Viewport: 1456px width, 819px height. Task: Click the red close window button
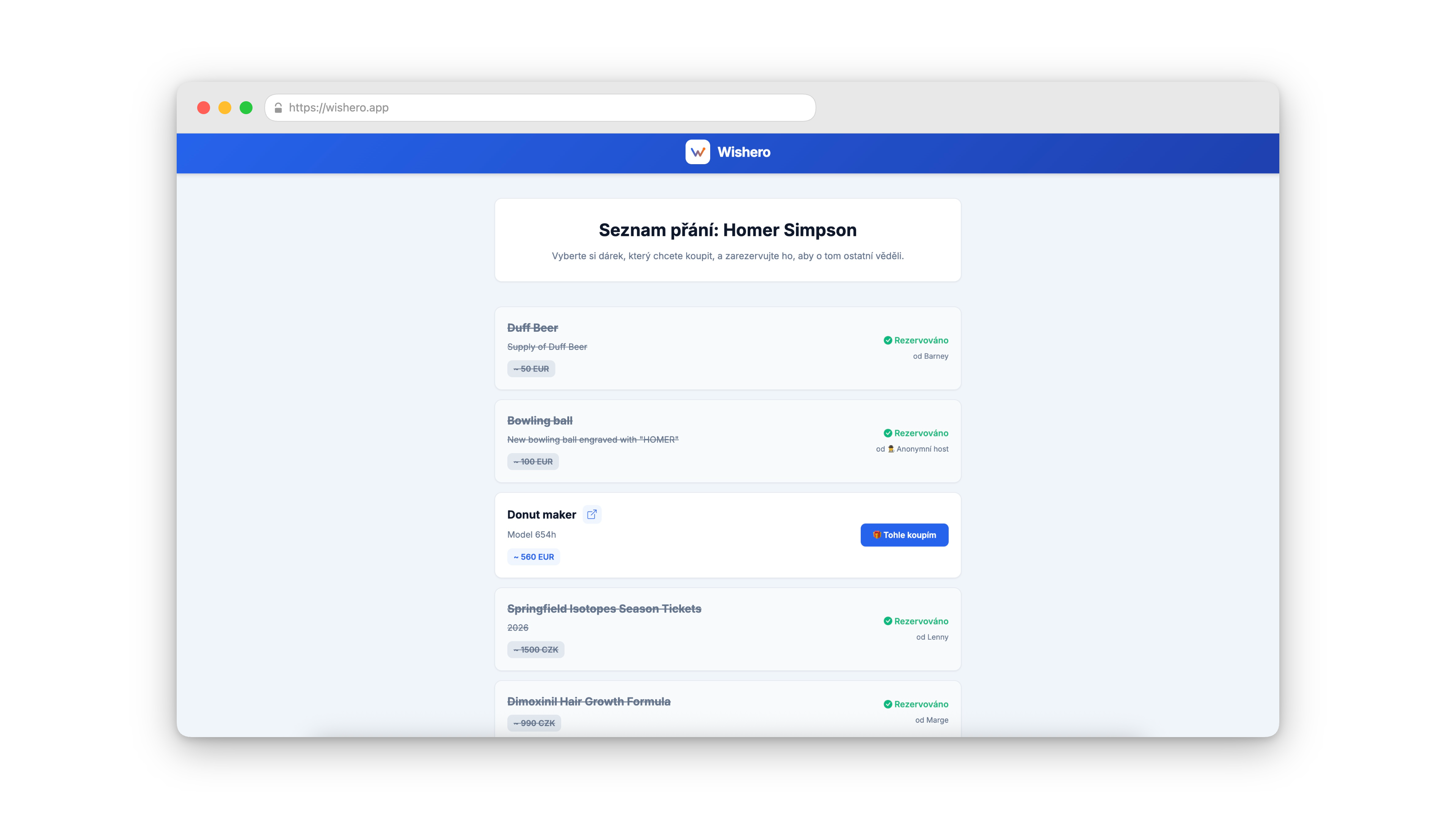pos(204,107)
